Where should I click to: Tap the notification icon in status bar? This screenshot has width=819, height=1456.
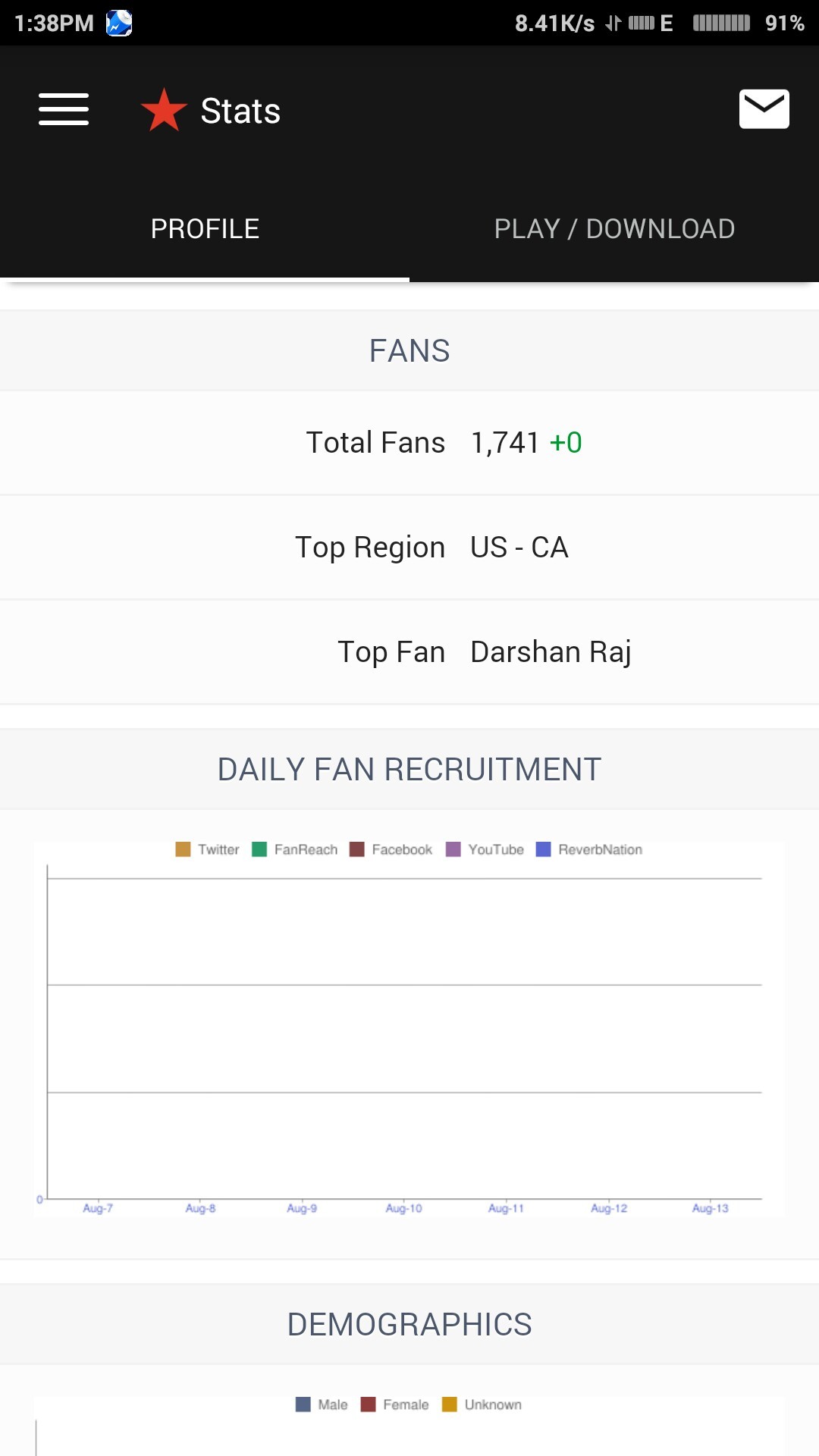click(x=119, y=23)
